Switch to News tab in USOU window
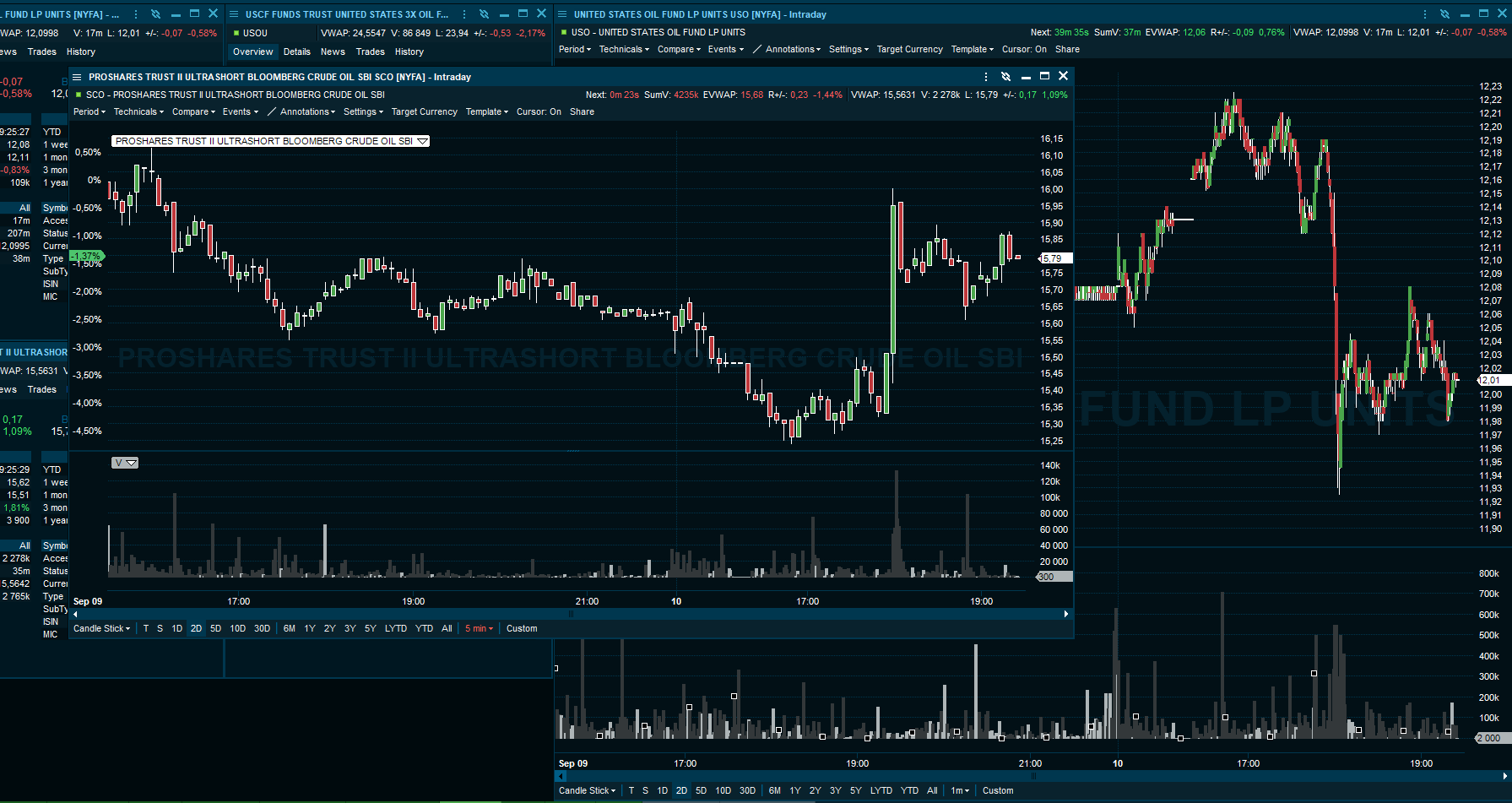This screenshot has width=1512, height=803. pyautogui.click(x=333, y=52)
